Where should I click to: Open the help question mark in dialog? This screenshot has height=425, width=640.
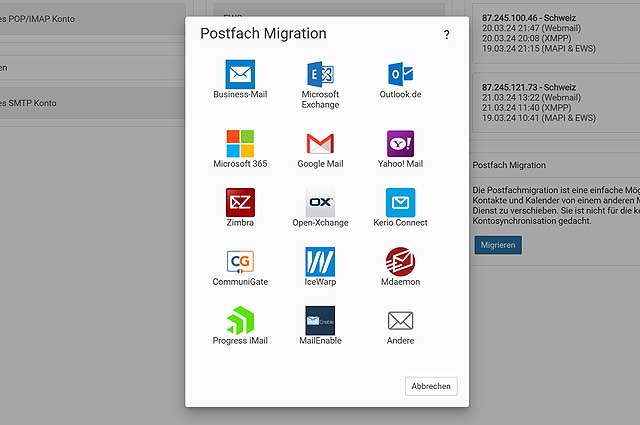(x=447, y=35)
